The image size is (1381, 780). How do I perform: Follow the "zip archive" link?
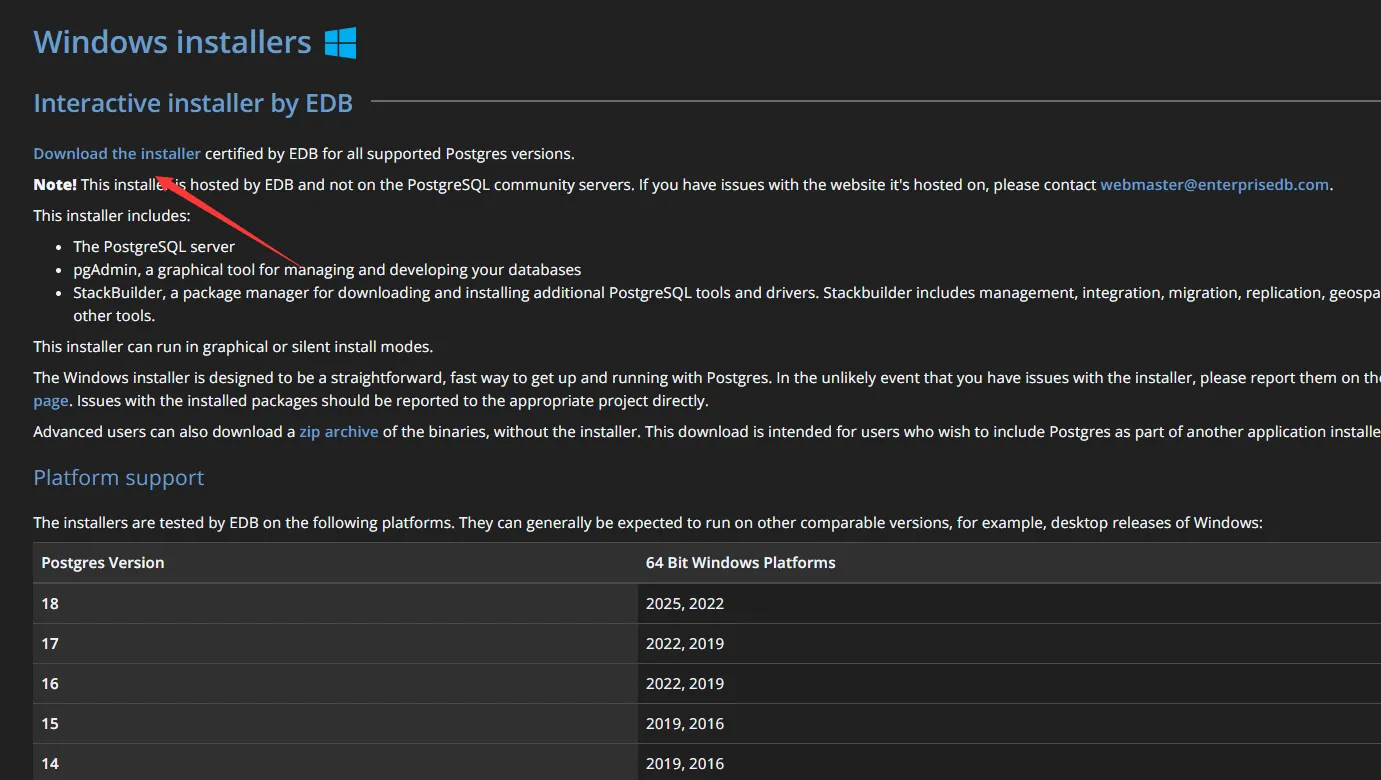(x=338, y=432)
